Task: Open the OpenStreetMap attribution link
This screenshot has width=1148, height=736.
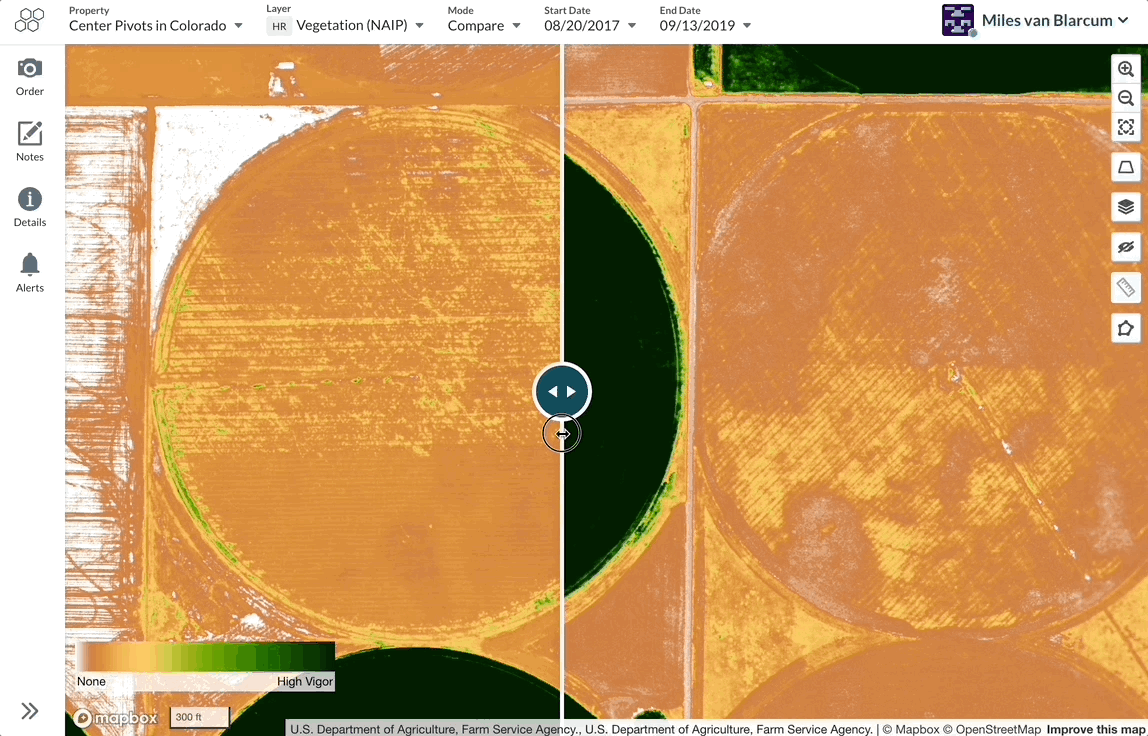Action: (994, 729)
